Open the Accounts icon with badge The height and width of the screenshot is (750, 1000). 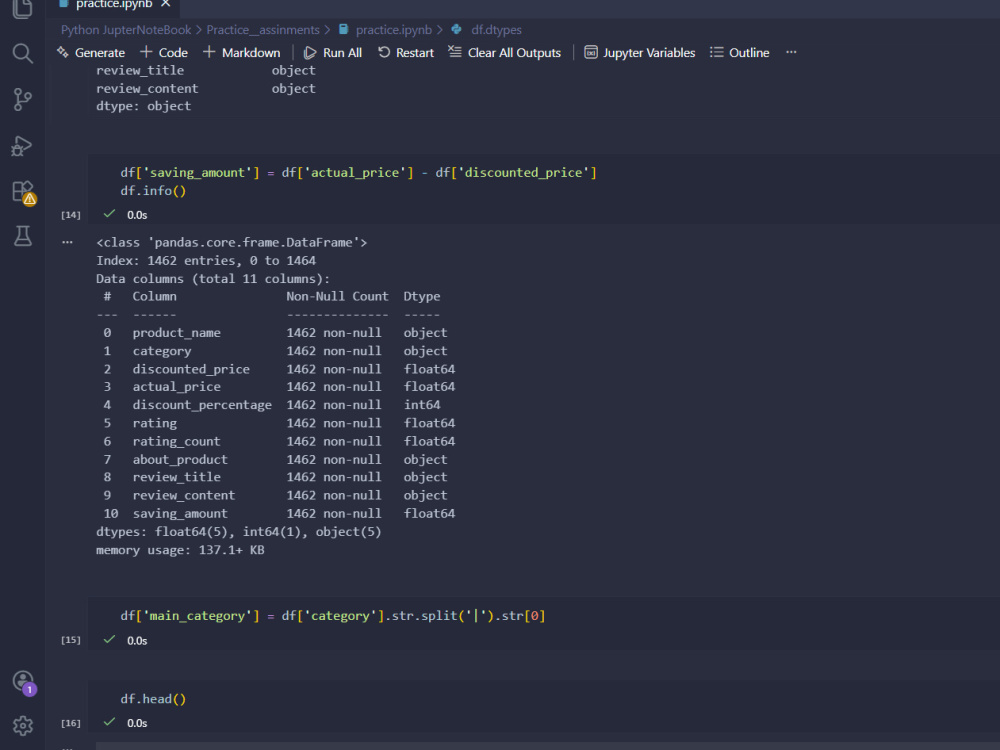(x=24, y=683)
